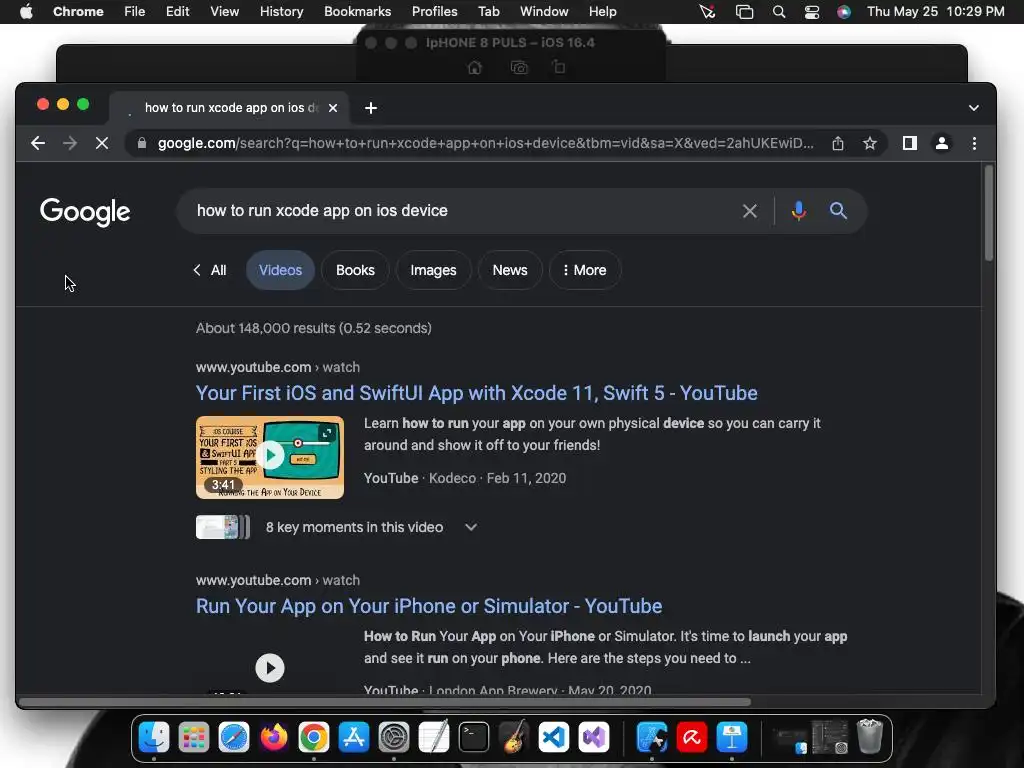Open GarageBand from the Dock

tap(513, 738)
